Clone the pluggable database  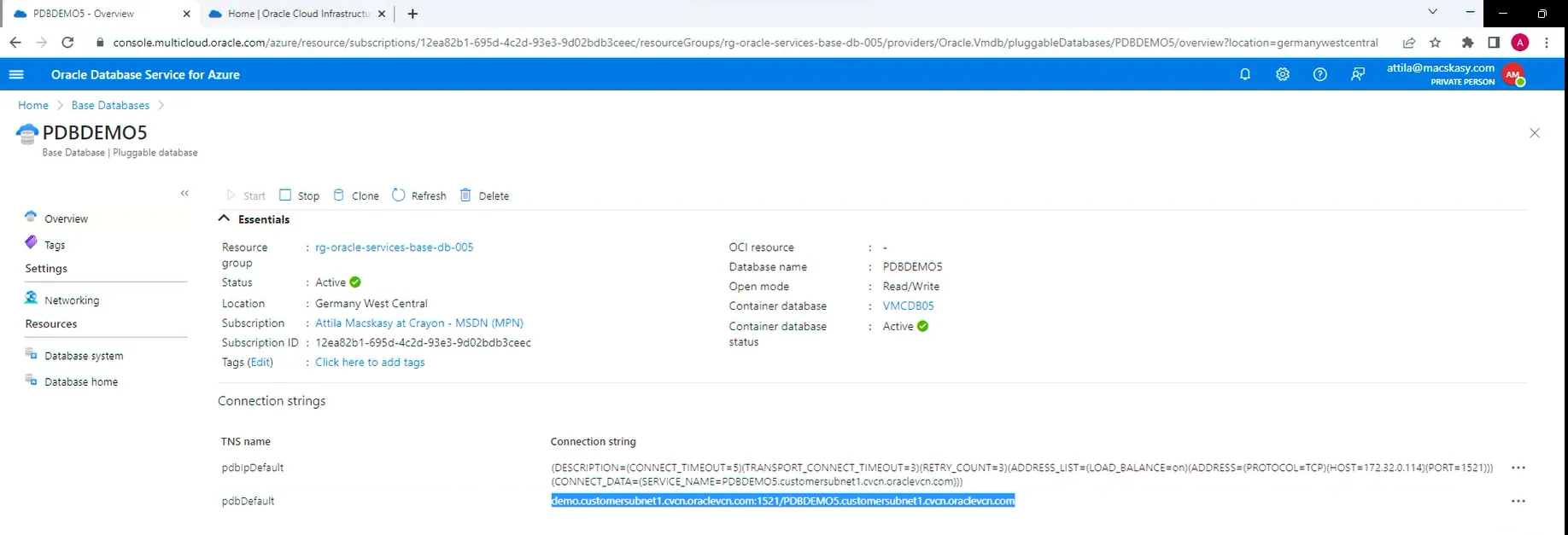(x=356, y=195)
